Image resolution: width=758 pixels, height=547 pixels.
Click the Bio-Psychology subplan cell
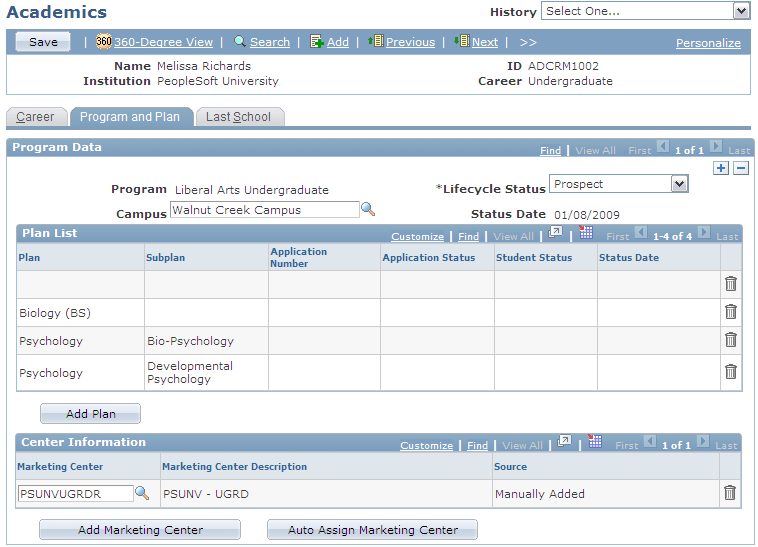pyautogui.click(x=206, y=341)
